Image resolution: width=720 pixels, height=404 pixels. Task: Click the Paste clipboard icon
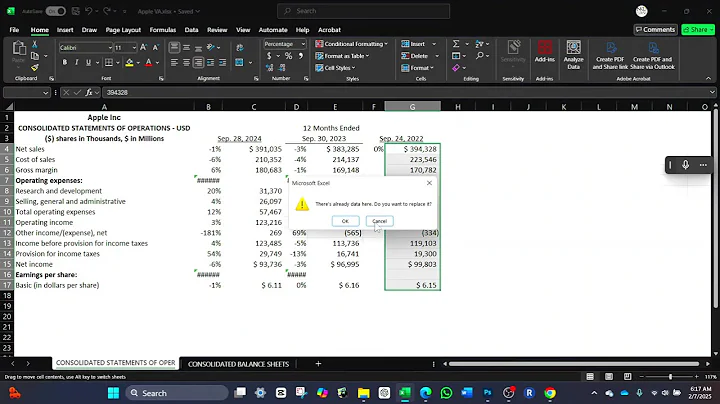18,50
